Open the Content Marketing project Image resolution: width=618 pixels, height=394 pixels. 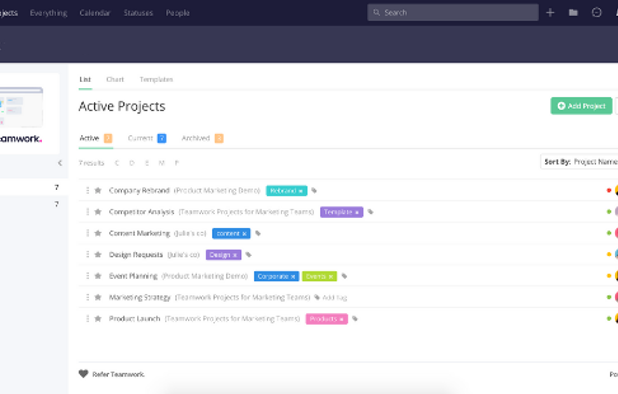point(140,233)
